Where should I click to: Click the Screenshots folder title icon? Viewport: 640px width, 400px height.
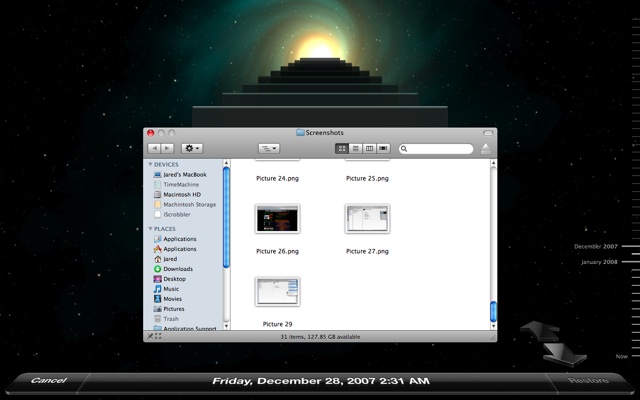click(300, 133)
